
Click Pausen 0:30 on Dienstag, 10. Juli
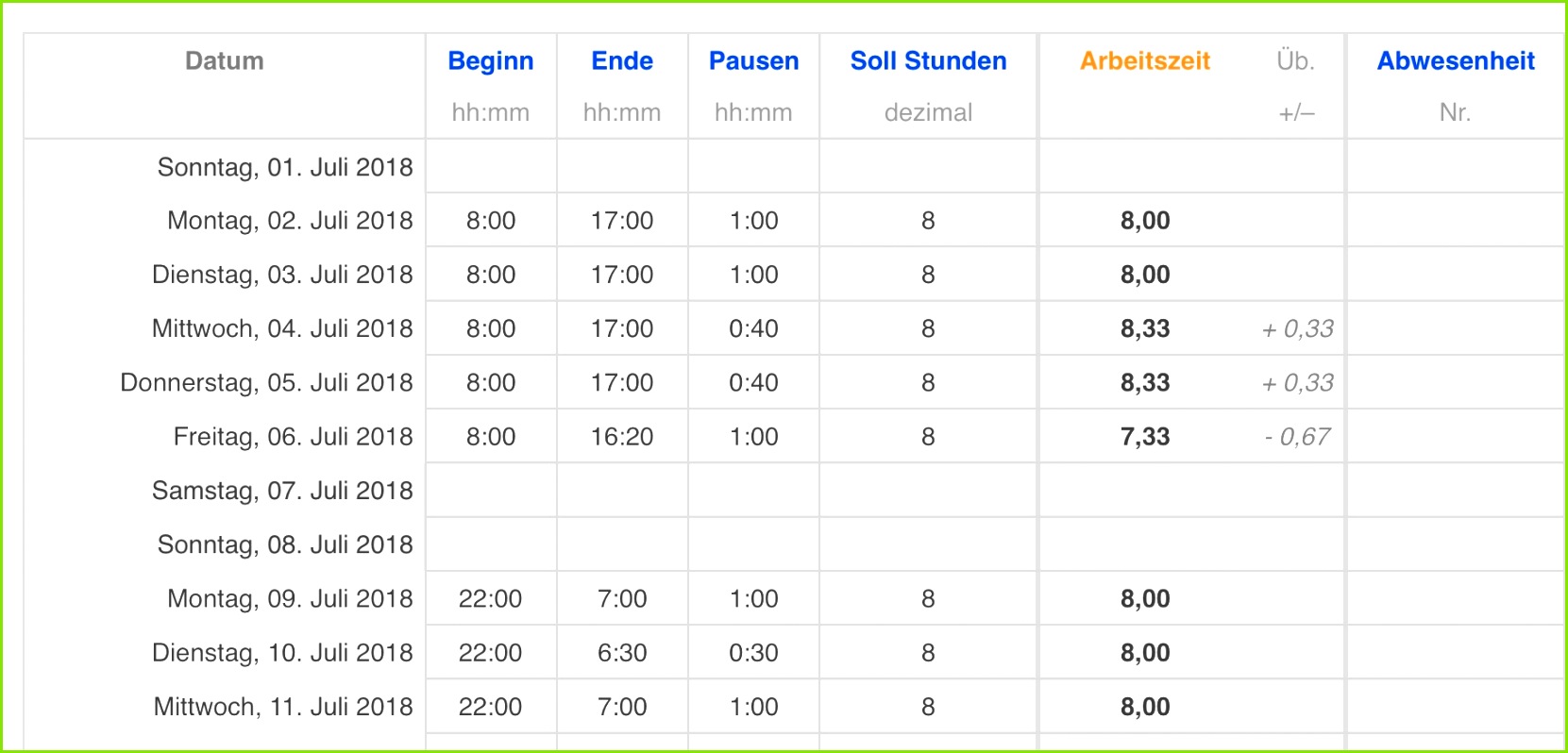tap(753, 653)
